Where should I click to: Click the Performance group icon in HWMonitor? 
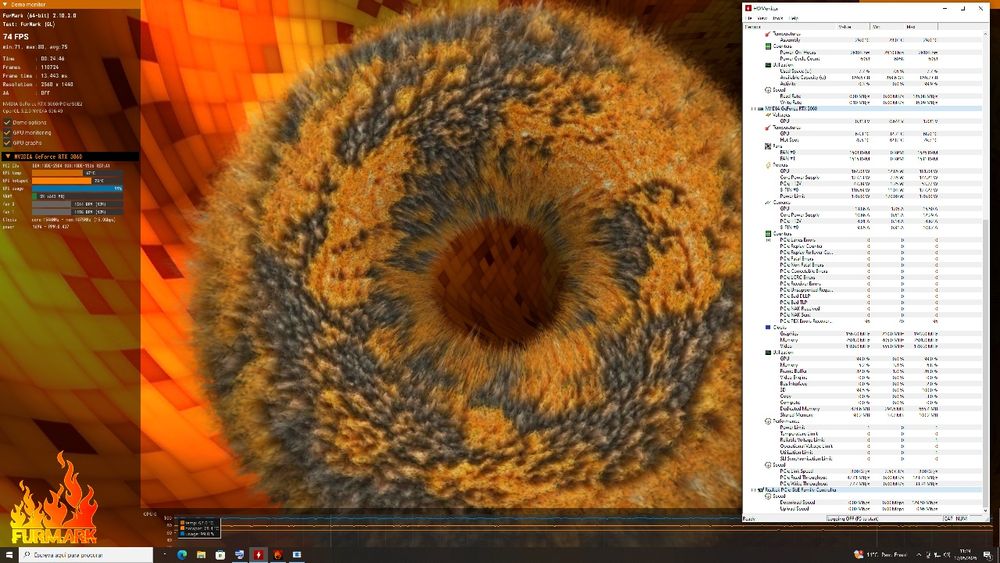click(x=768, y=421)
